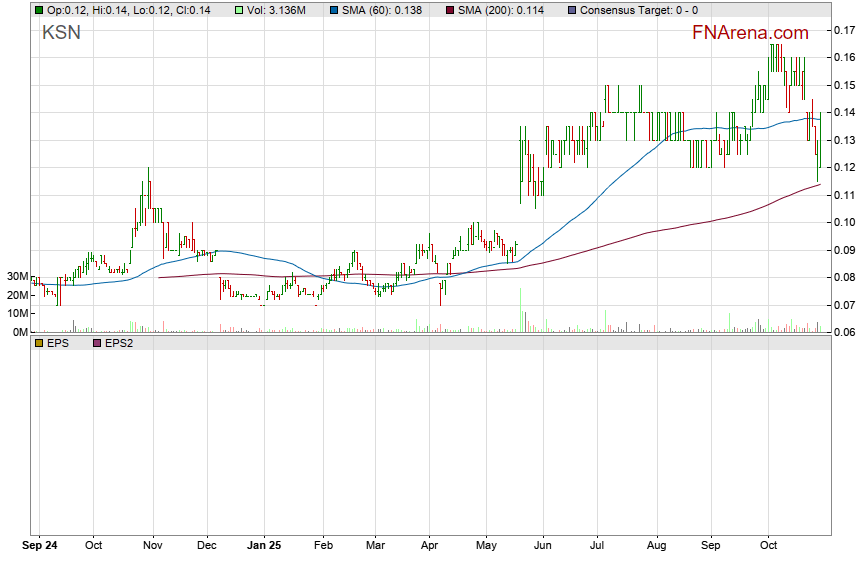
Task: Click the Sep 24 date axis label
Action: 41,547
